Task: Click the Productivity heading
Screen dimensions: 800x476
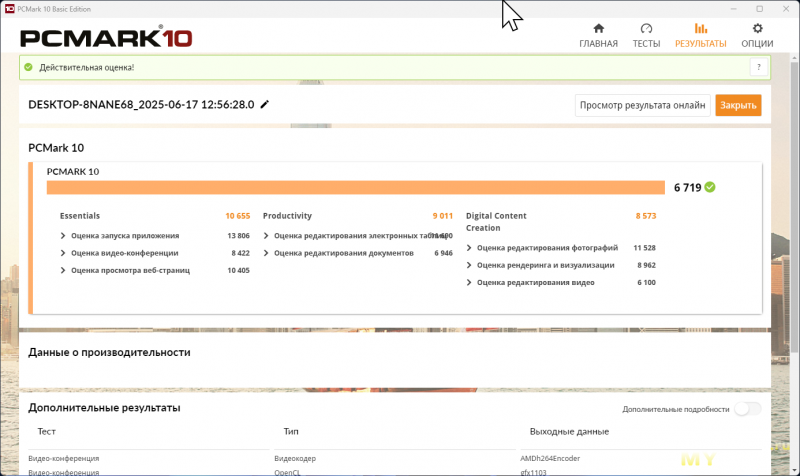Action: [x=287, y=216]
